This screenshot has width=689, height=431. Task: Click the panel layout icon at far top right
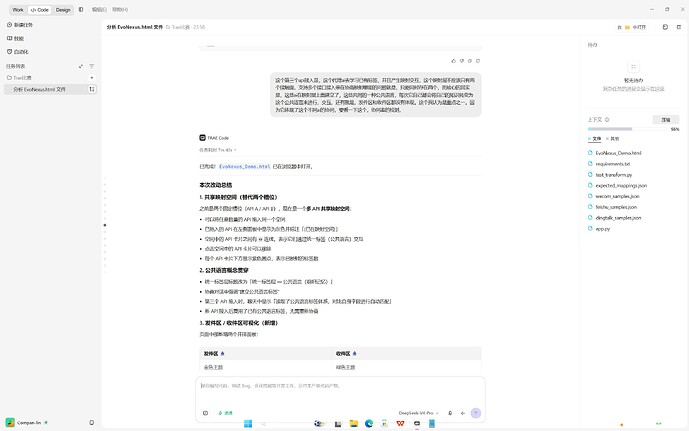pos(678,27)
